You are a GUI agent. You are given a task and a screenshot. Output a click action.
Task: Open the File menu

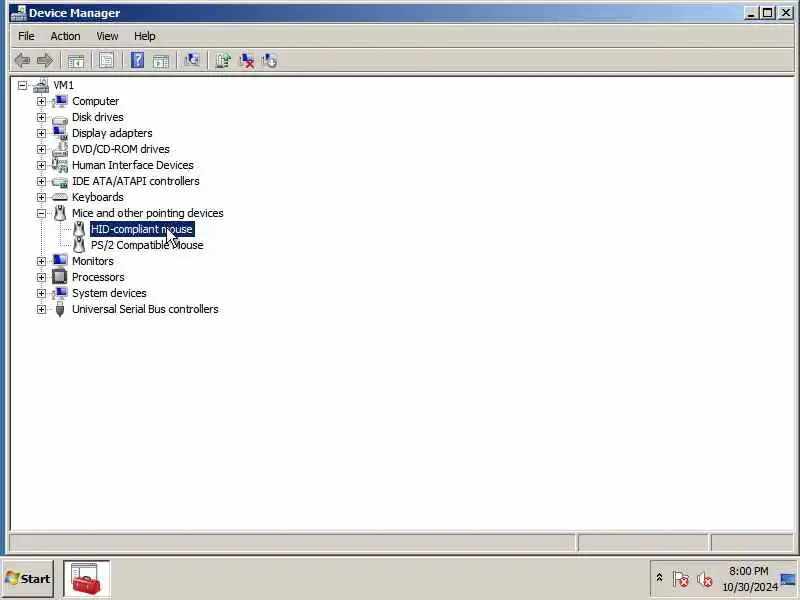(x=26, y=36)
